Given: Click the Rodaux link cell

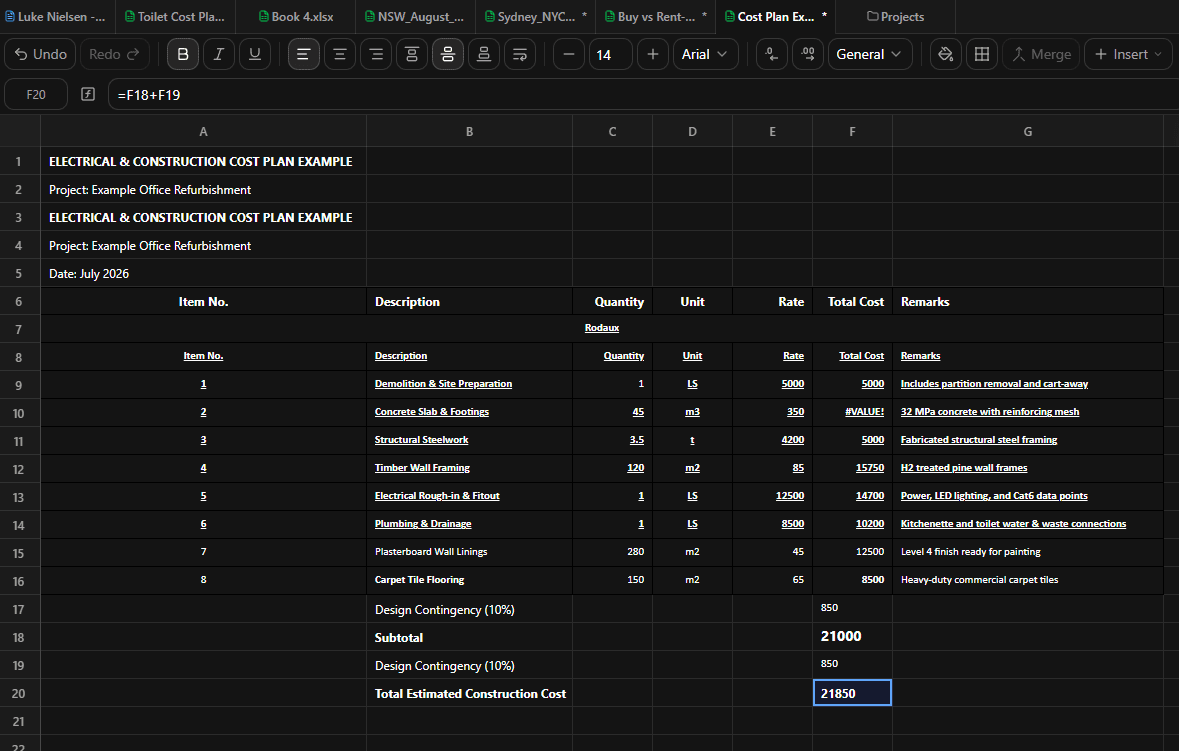Looking at the screenshot, I should coord(602,328).
